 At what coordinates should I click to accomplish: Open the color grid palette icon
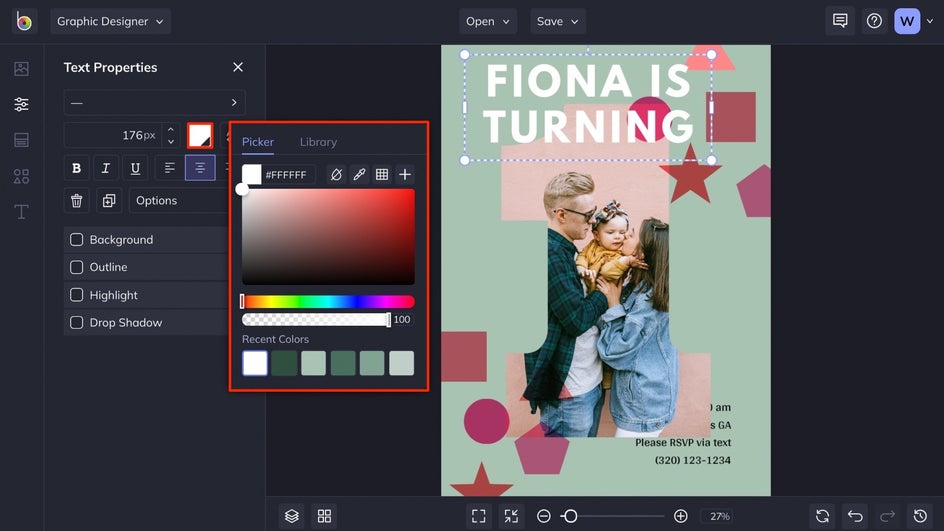[x=382, y=175]
